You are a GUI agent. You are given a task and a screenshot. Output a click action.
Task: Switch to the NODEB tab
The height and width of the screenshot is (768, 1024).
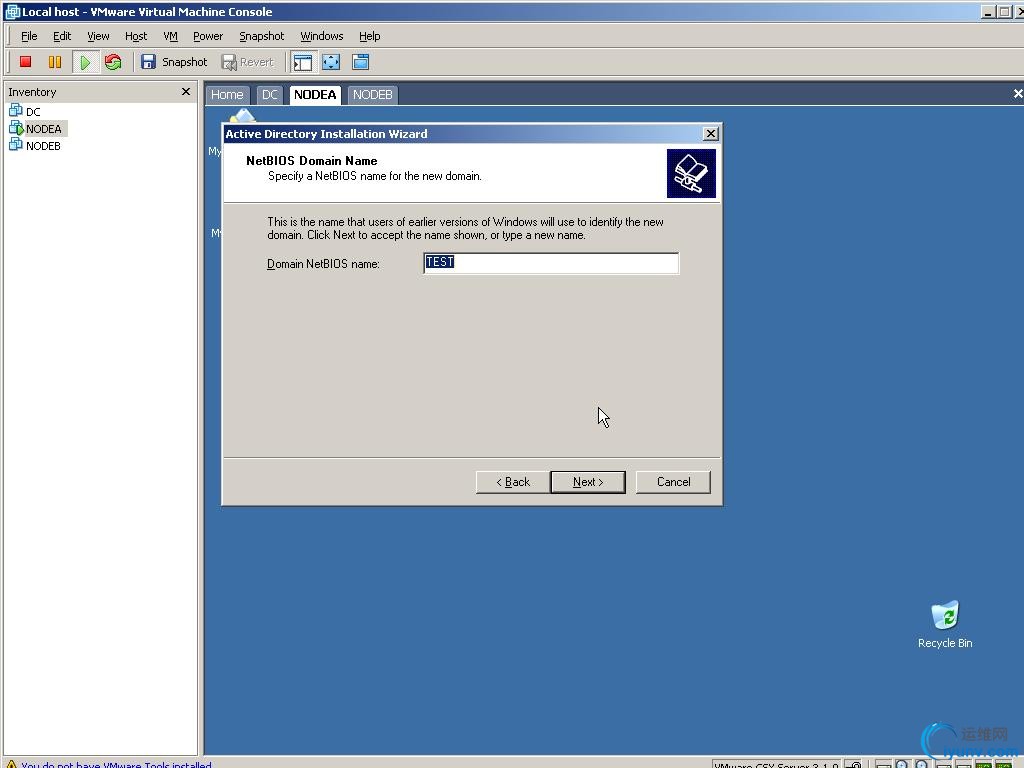coord(372,95)
